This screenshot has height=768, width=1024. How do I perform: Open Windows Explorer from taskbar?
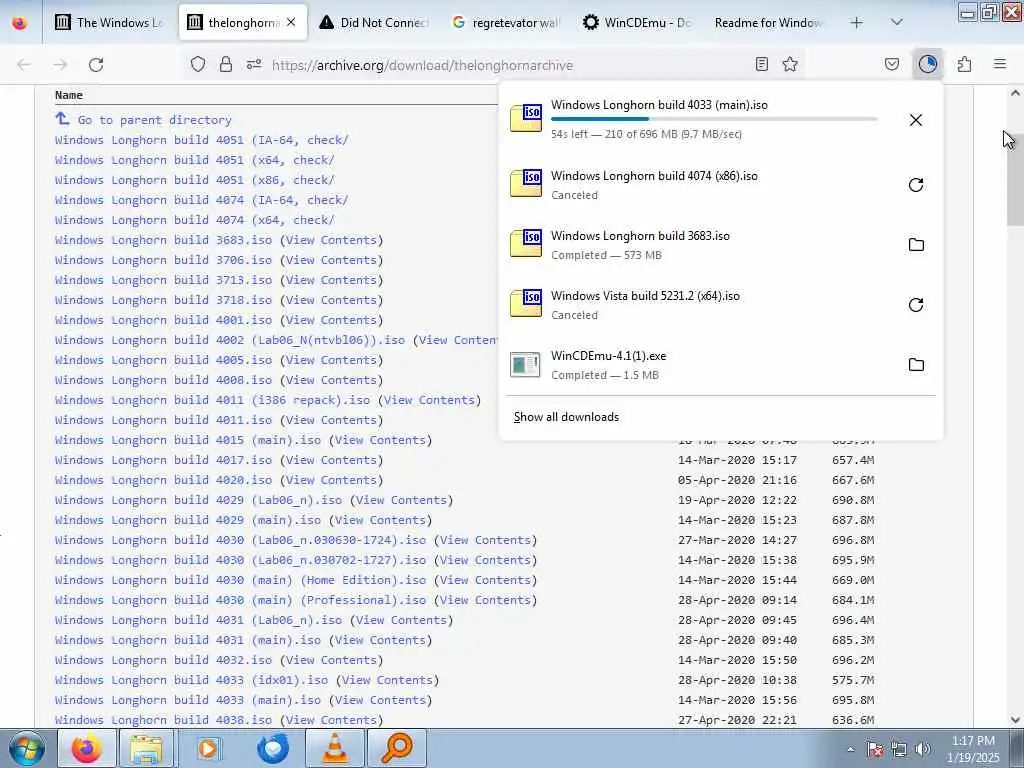(146, 748)
